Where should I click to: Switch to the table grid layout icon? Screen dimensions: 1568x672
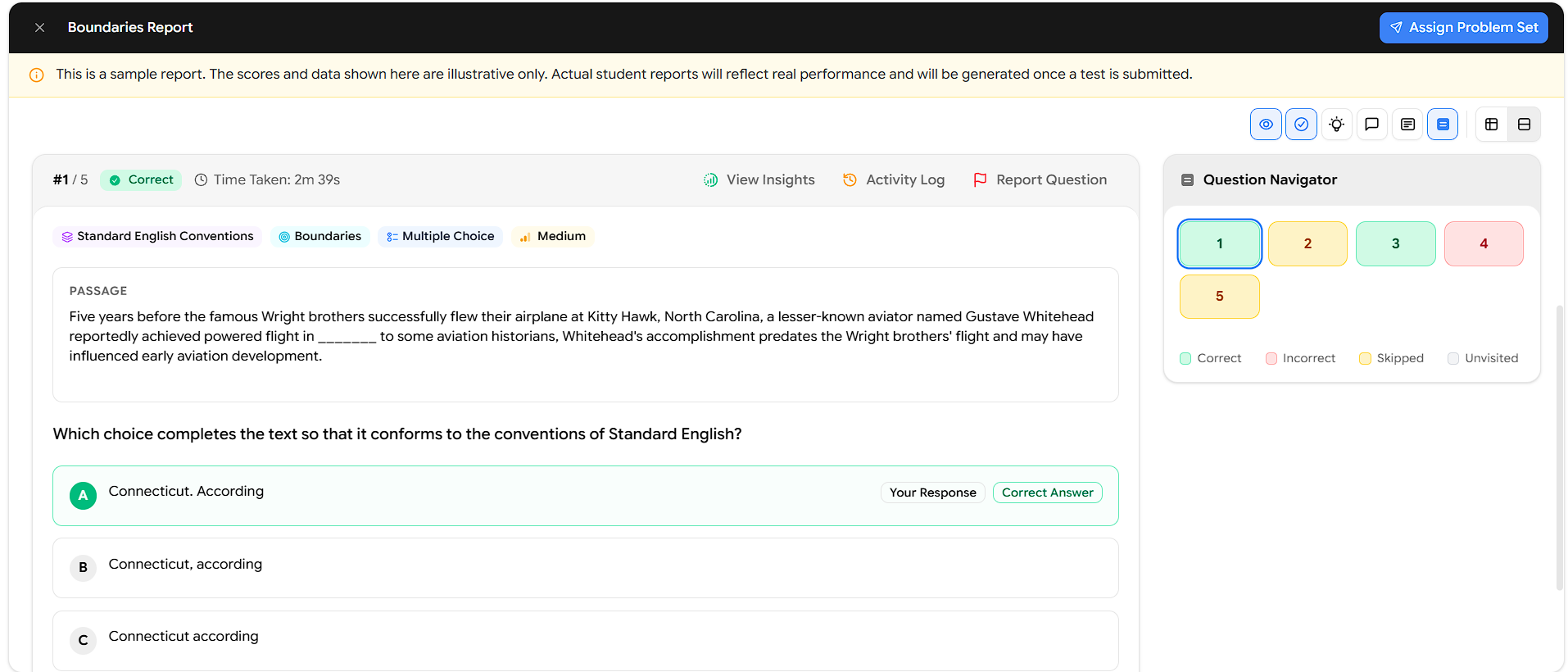[1492, 125]
